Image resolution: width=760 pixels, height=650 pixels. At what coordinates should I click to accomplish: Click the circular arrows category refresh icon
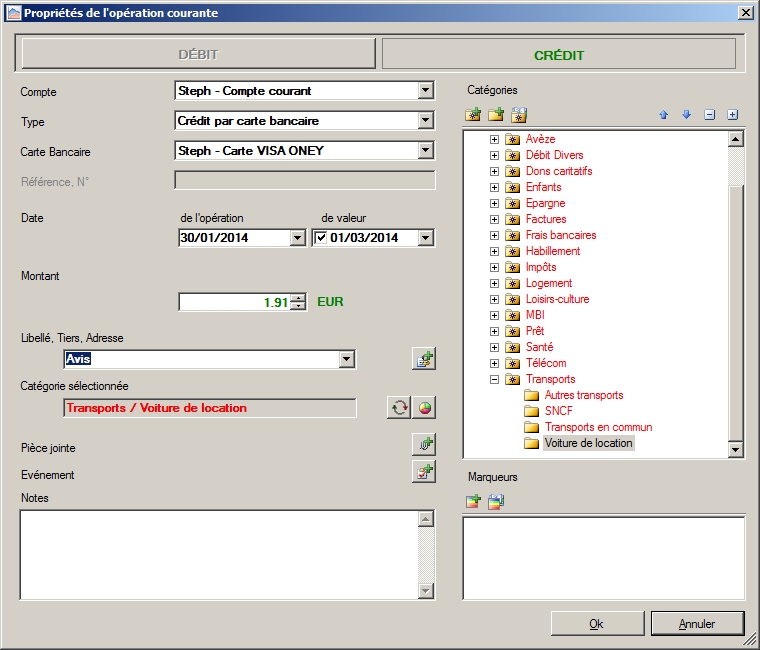point(399,408)
